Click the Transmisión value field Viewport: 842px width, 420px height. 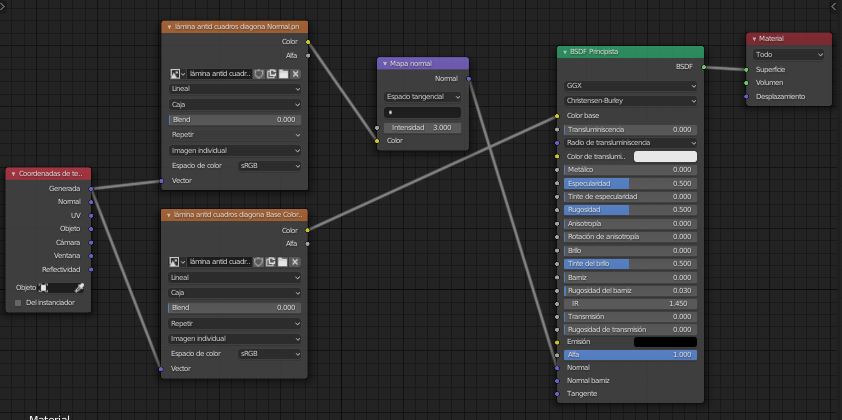click(x=630, y=316)
